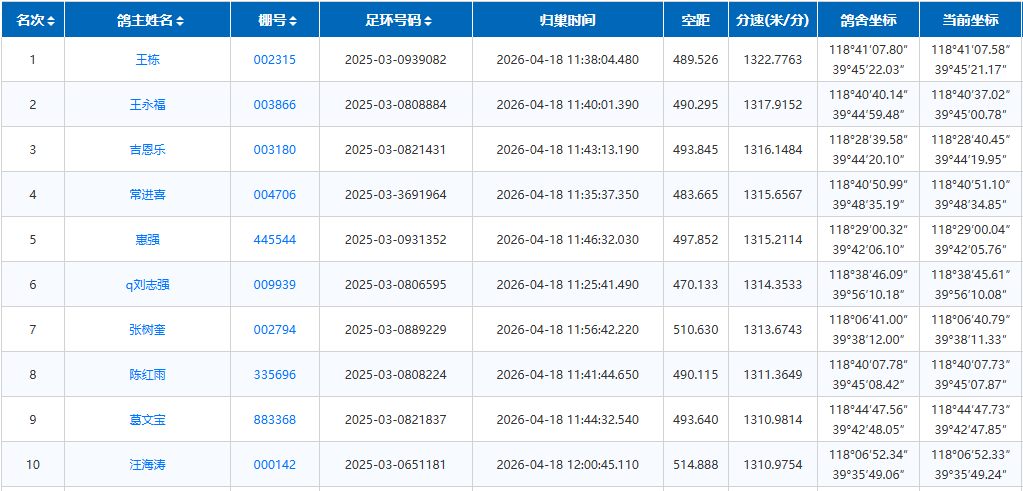Click the 空距 column header
This screenshot has height=491, width=1023.
tap(695, 20)
